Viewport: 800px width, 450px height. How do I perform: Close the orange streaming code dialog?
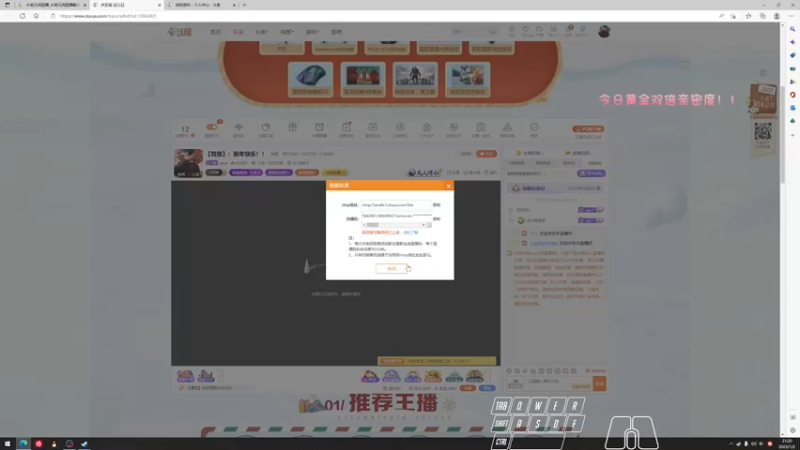click(x=448, y=186)
